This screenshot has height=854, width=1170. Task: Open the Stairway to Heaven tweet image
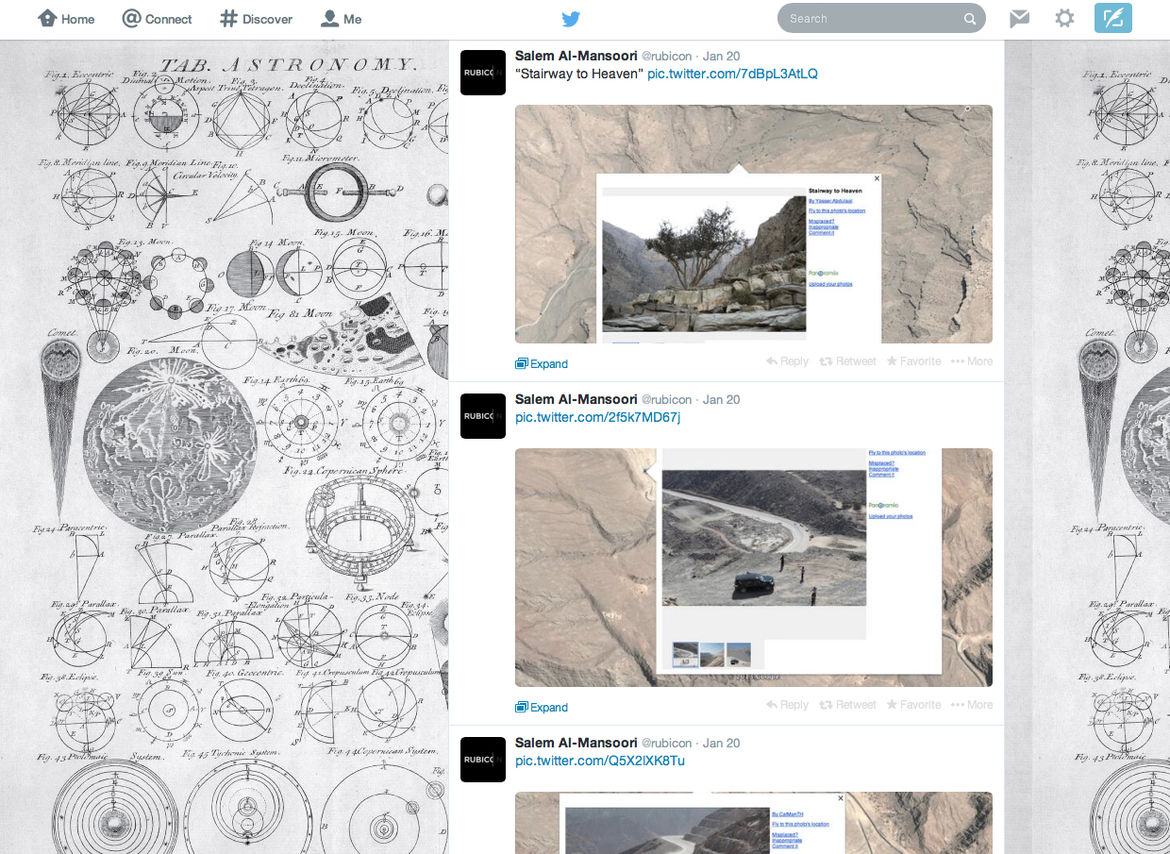point(754,224)
